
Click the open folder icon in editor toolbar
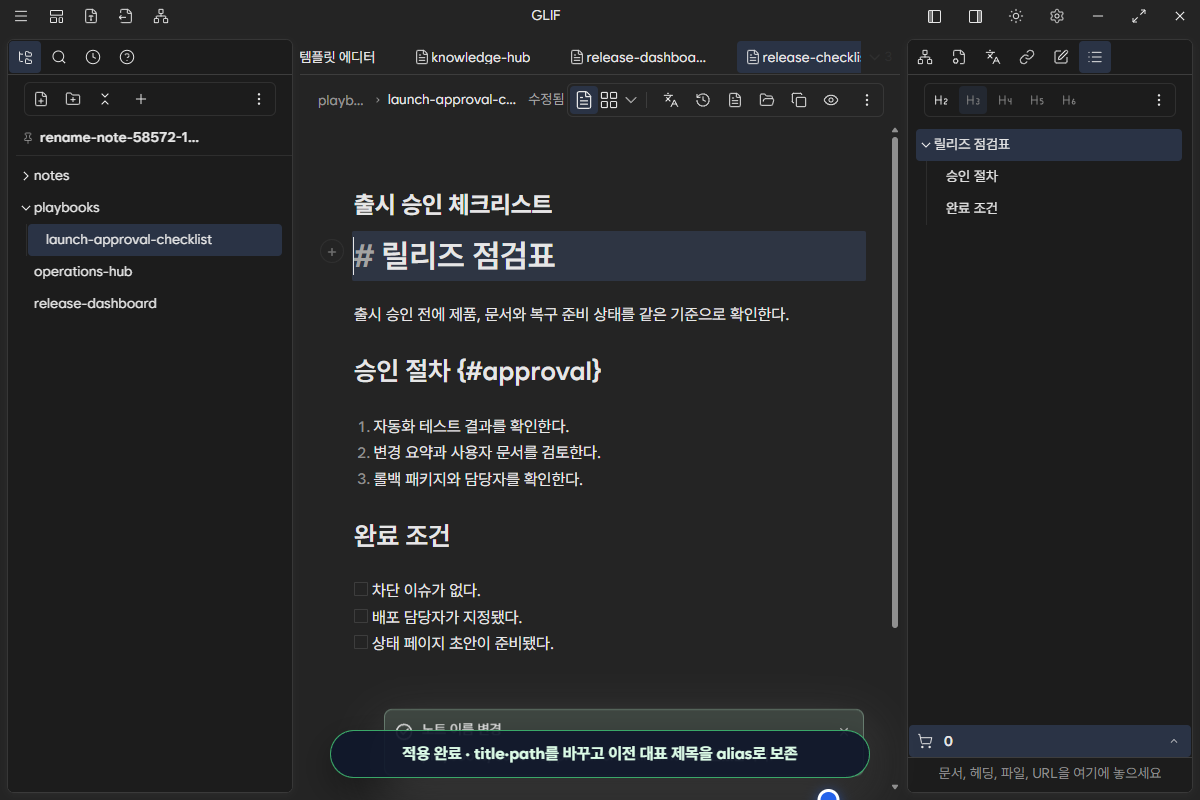click(x=767, y=100)
